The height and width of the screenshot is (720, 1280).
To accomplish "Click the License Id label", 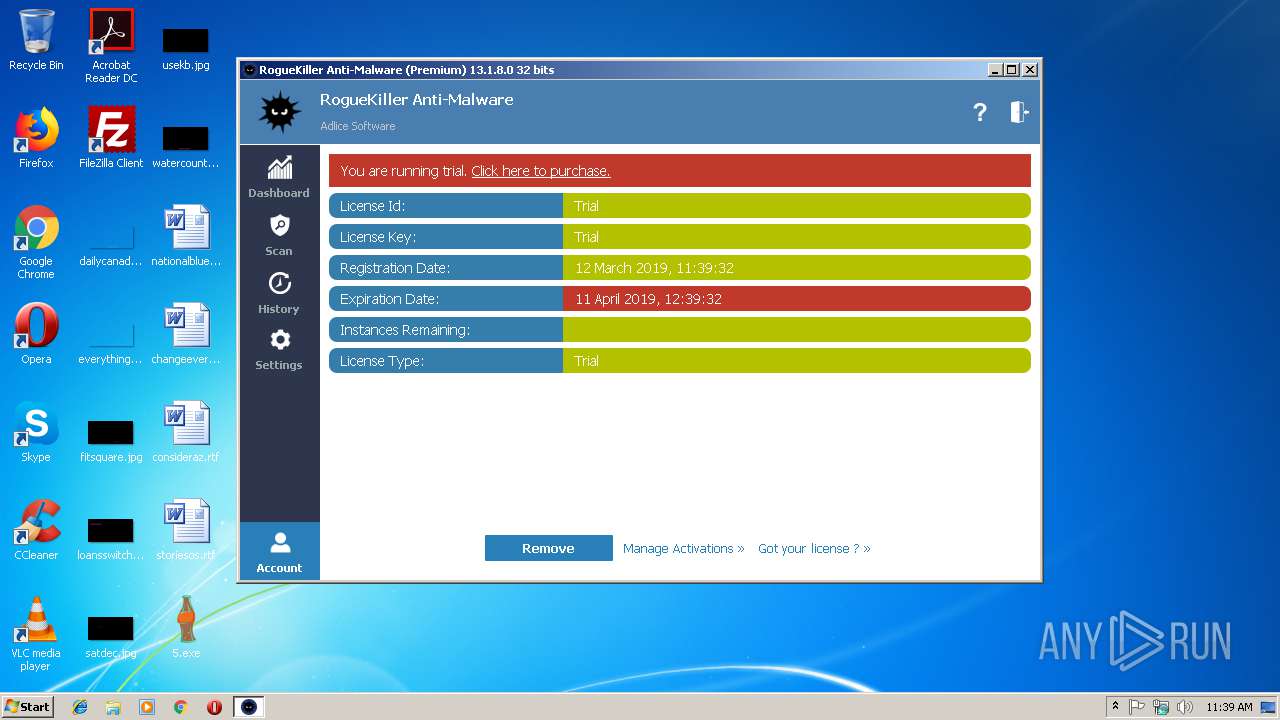I will point(372,206).
